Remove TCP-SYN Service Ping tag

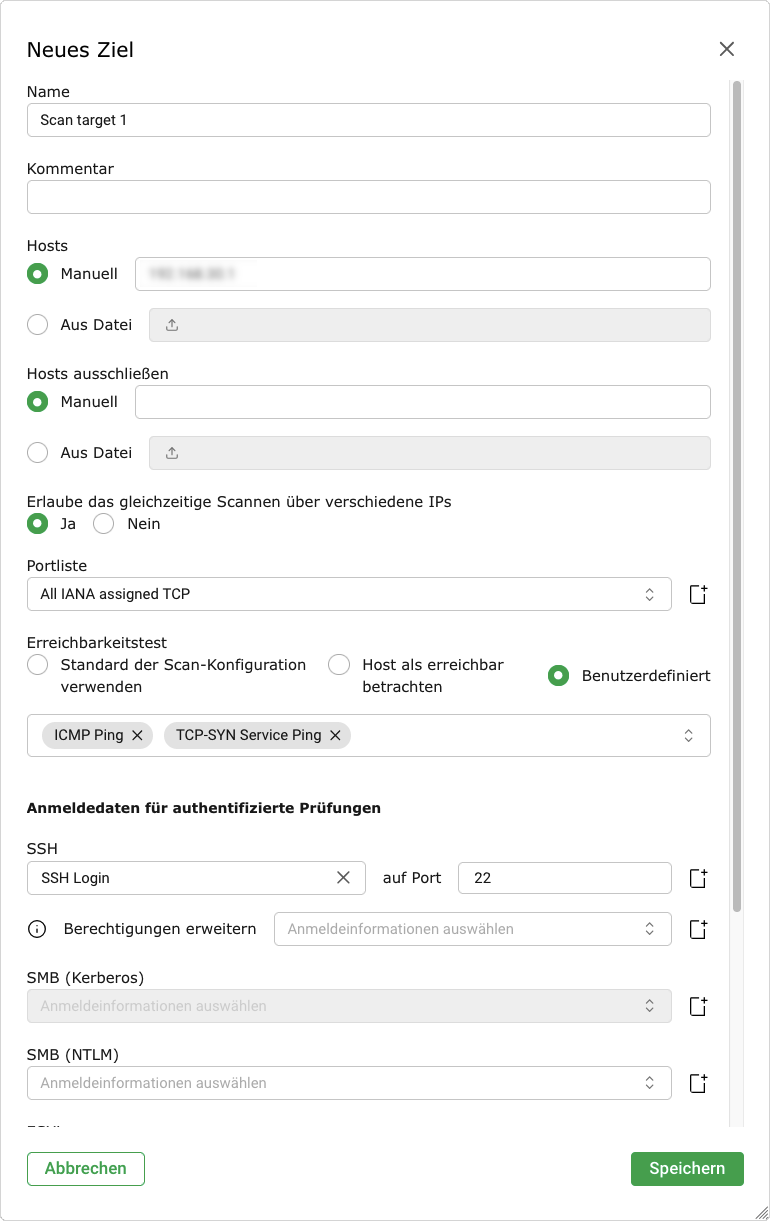point(335,735)
